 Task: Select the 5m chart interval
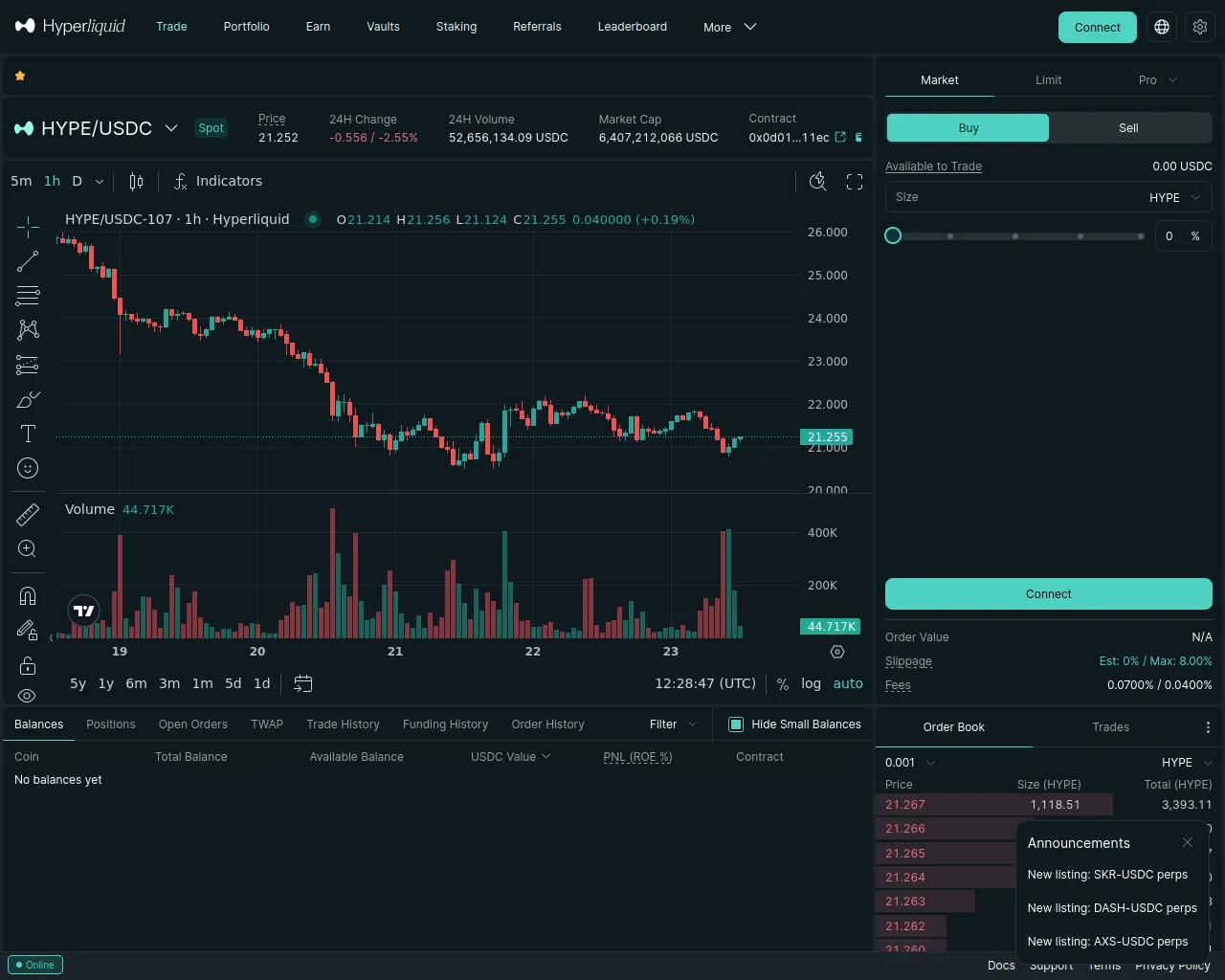(x=21, y=182)
